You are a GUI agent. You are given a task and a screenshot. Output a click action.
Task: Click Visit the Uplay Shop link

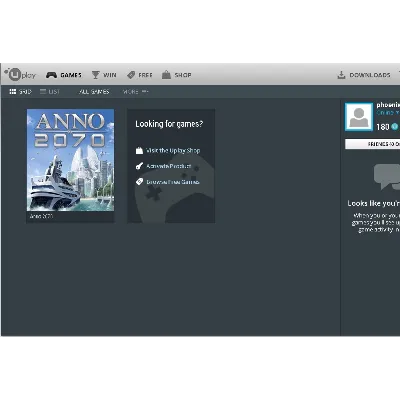[x=168, y=151]
